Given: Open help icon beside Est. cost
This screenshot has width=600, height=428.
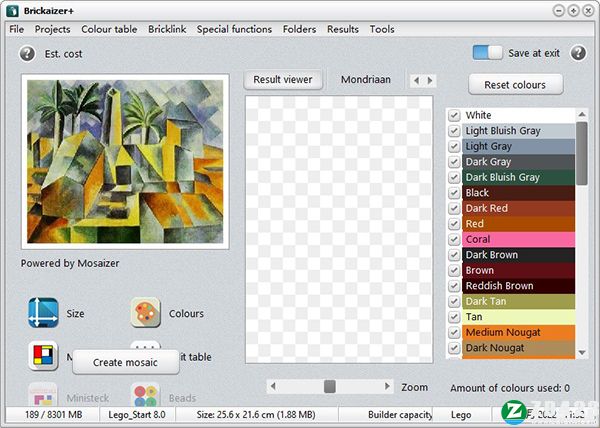Looking at the screenshot, I should pyautogui.click(x=27, y=54).
